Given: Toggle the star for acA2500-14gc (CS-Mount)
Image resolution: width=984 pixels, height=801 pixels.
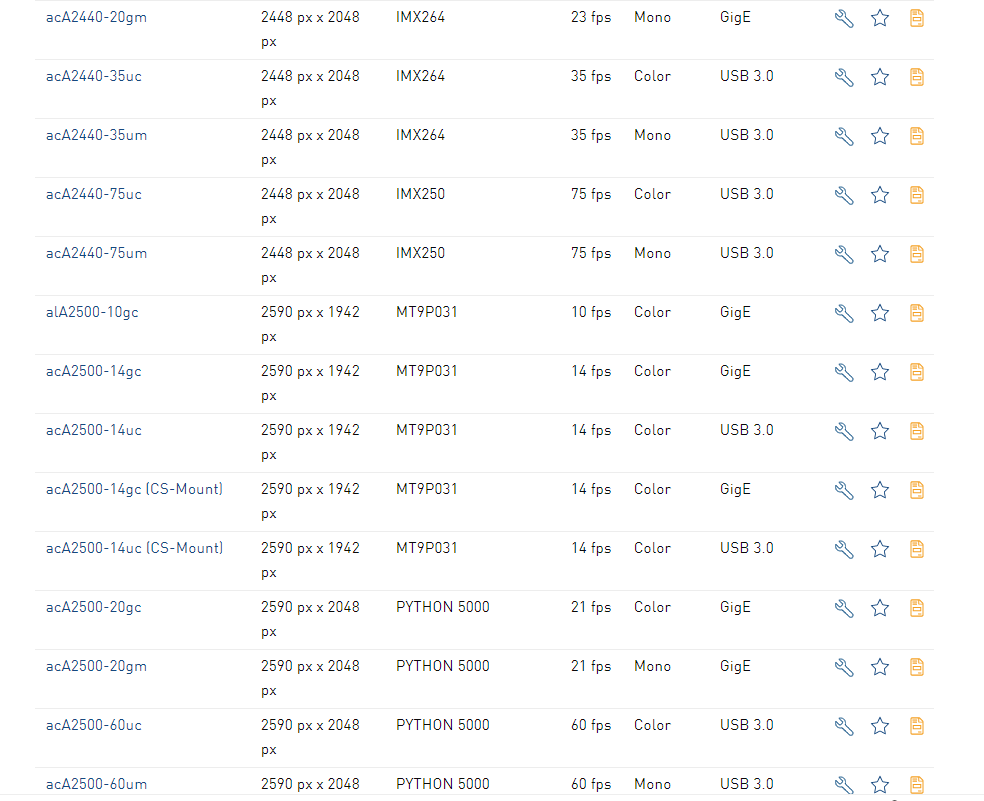Looking at the screenshot, I should tap(880, 490).
